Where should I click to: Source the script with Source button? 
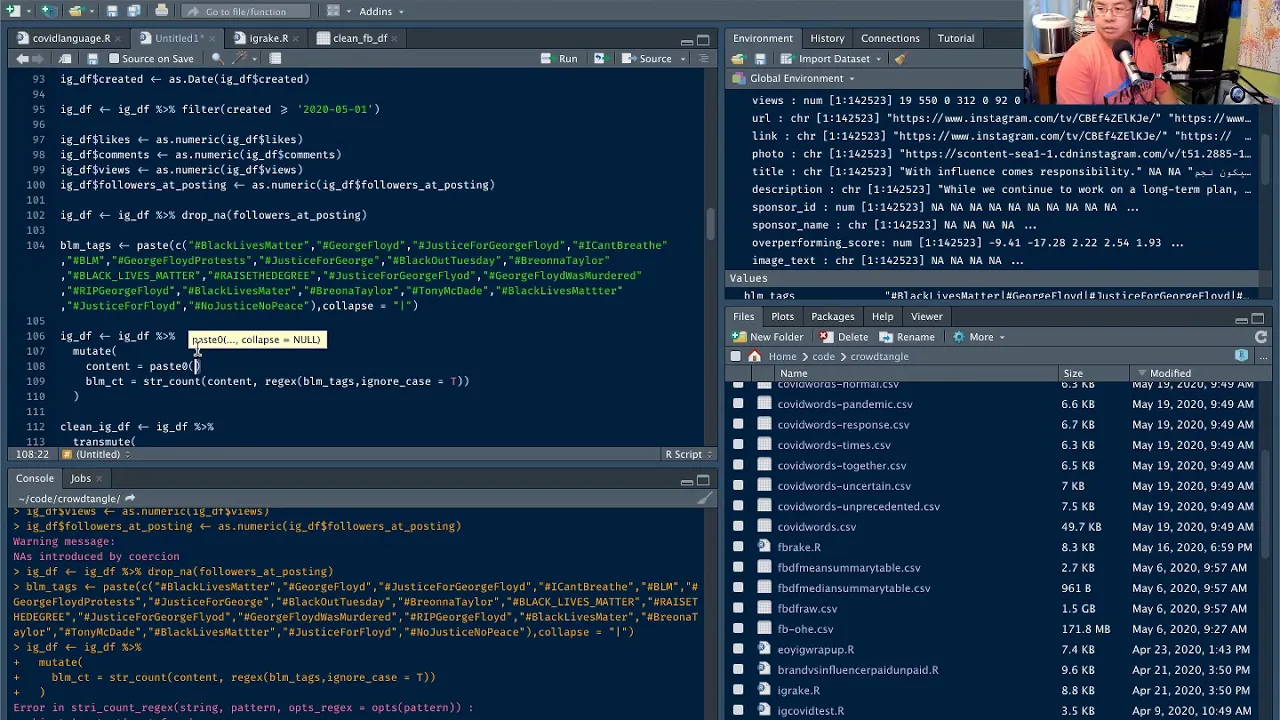click(x=647, y=59)
